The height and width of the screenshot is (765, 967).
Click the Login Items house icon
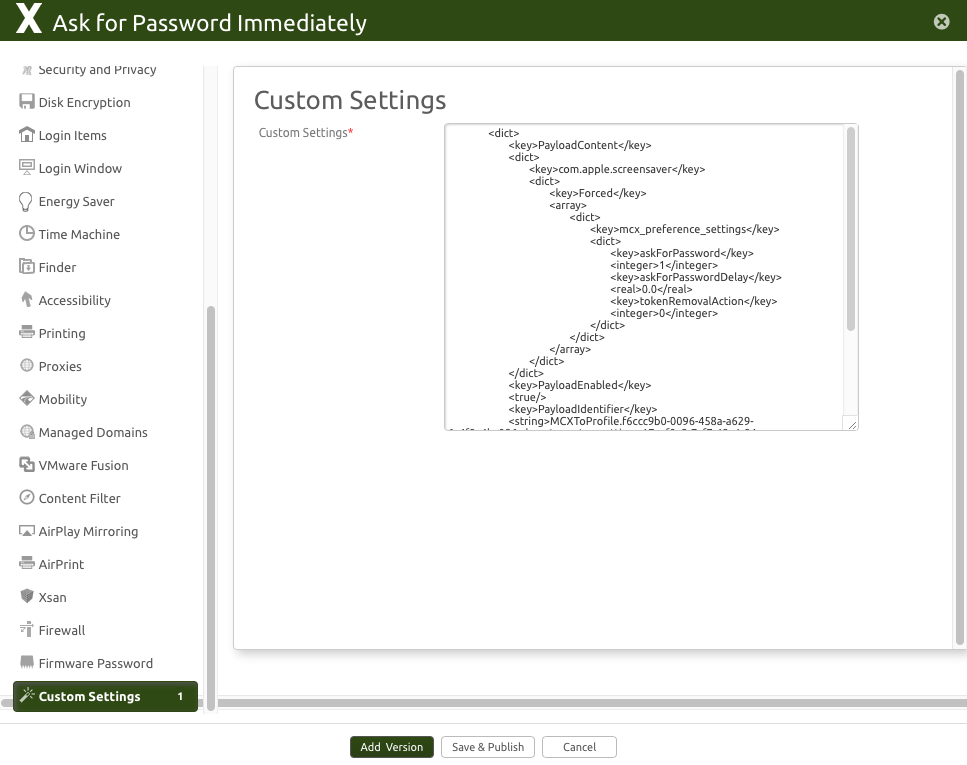click(27, 134)
